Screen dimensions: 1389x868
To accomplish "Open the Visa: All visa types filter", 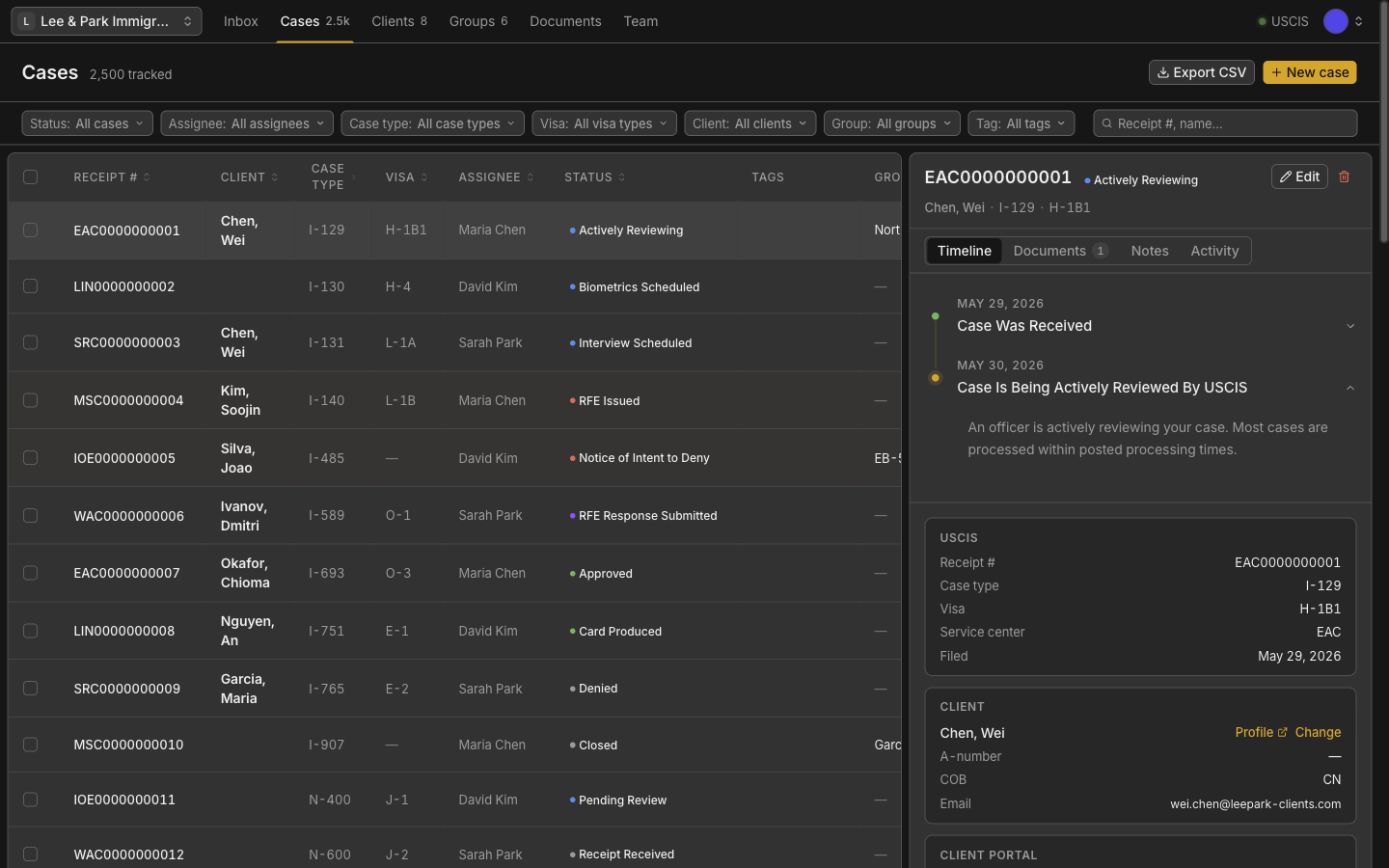I will pyautogui.click(x=604, y=123).
